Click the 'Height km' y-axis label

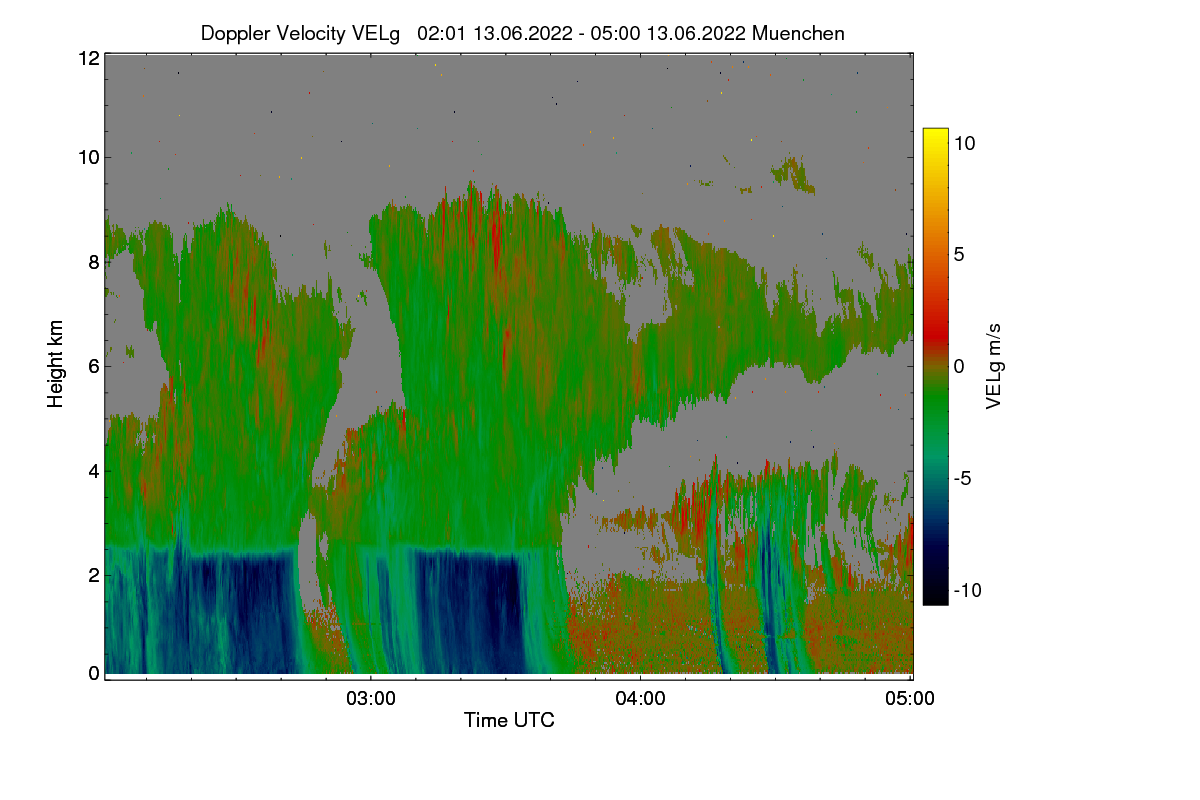[x=56, y=365]
